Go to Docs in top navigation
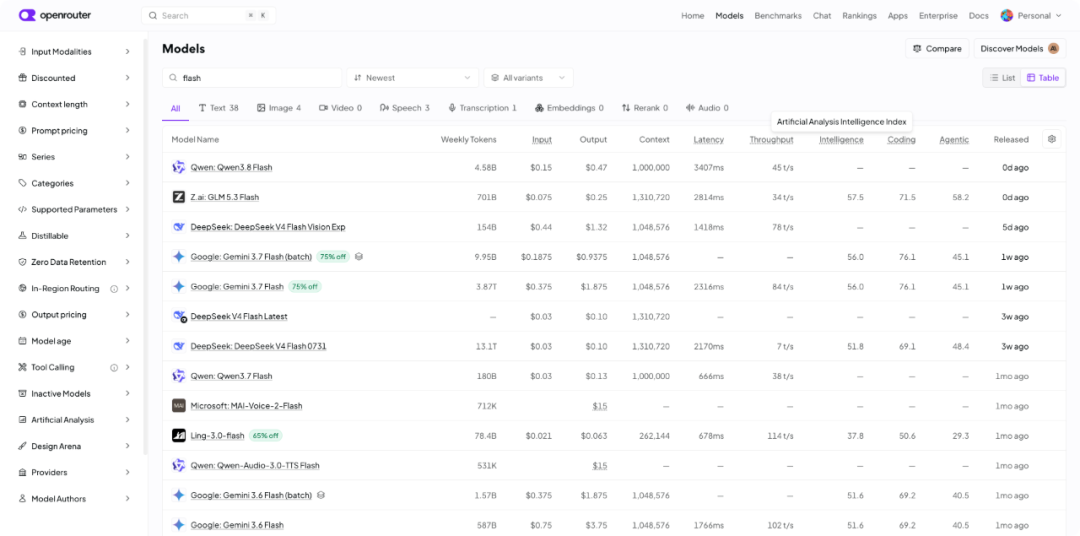Screen dimensions: 1080x536 pos(978,15)
